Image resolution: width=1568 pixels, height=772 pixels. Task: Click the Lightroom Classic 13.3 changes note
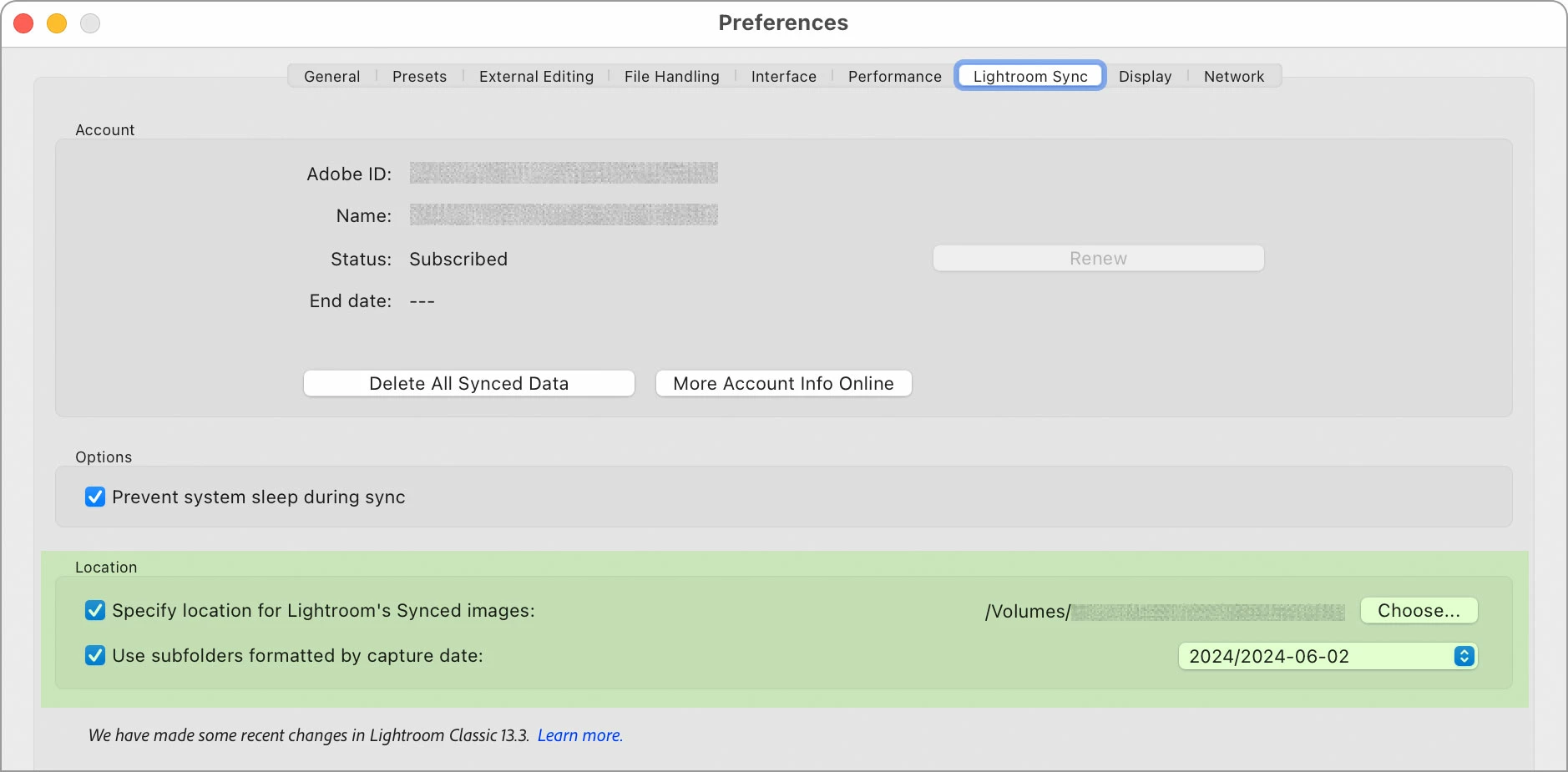(309, 735)
